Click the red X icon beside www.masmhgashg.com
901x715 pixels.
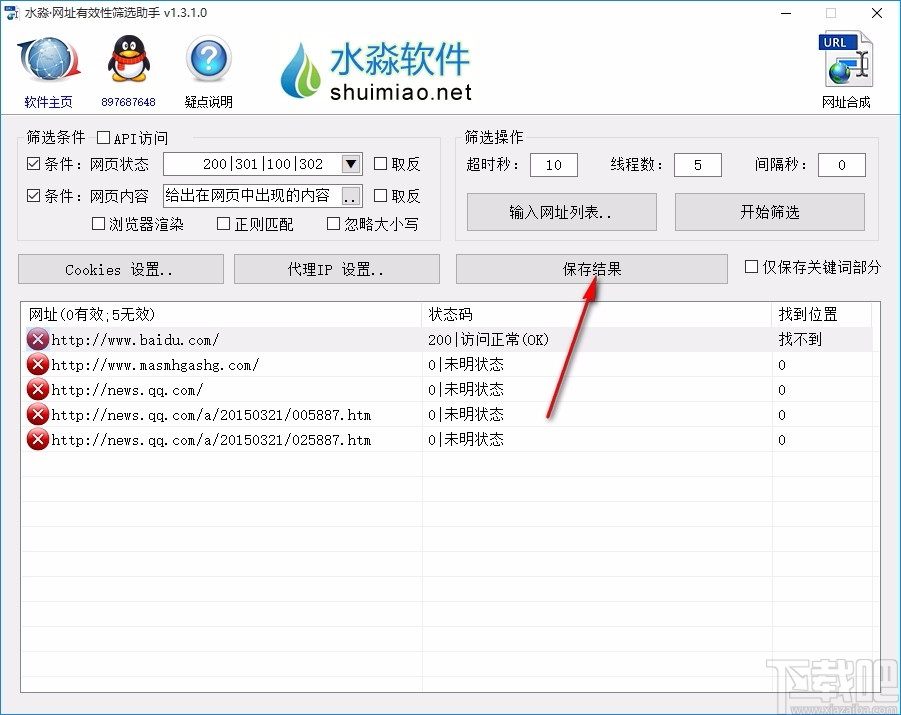coord(37,364)
